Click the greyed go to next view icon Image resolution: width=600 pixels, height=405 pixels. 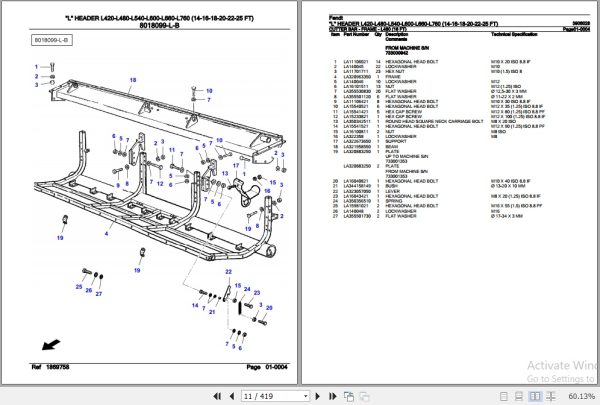364,397
